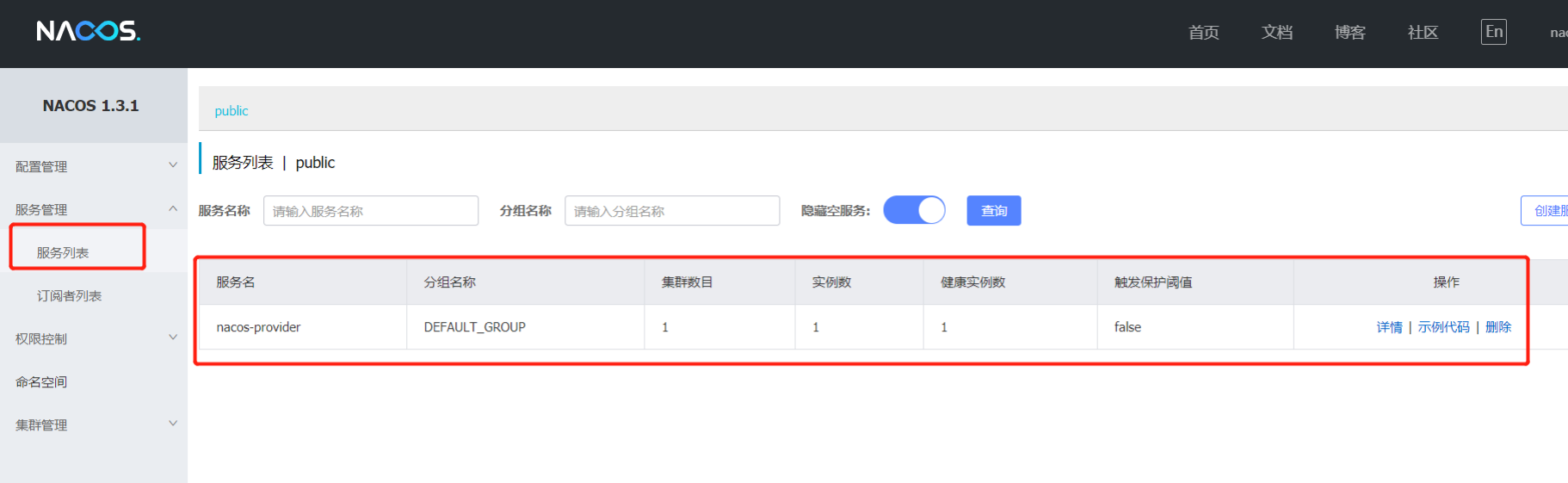Focus the 分组名称 input field

(x=672, y=211)
